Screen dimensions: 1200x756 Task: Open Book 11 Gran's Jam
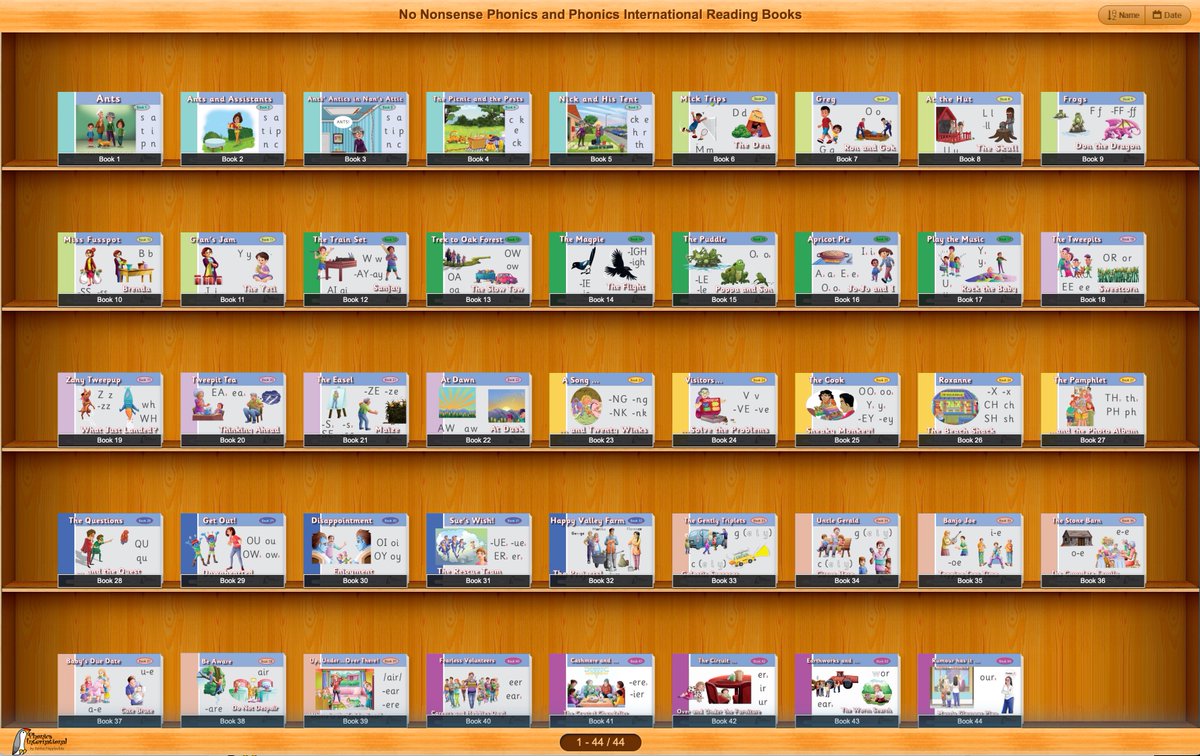(x=233, y=269)
